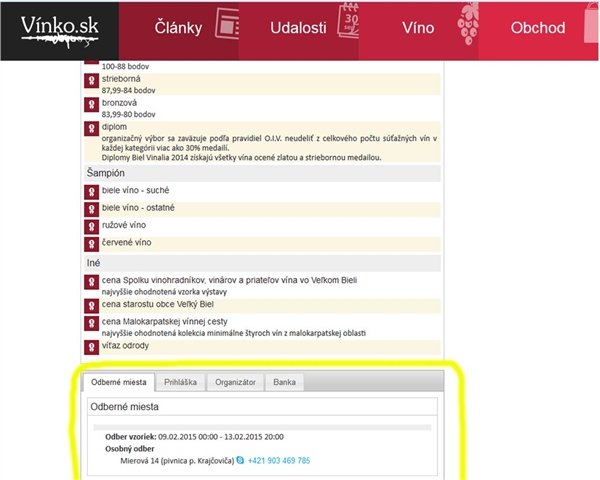The width and height of the screenshot is (600, 480).
Task: Select the text strieborná
Action: [x=121, y=79]
